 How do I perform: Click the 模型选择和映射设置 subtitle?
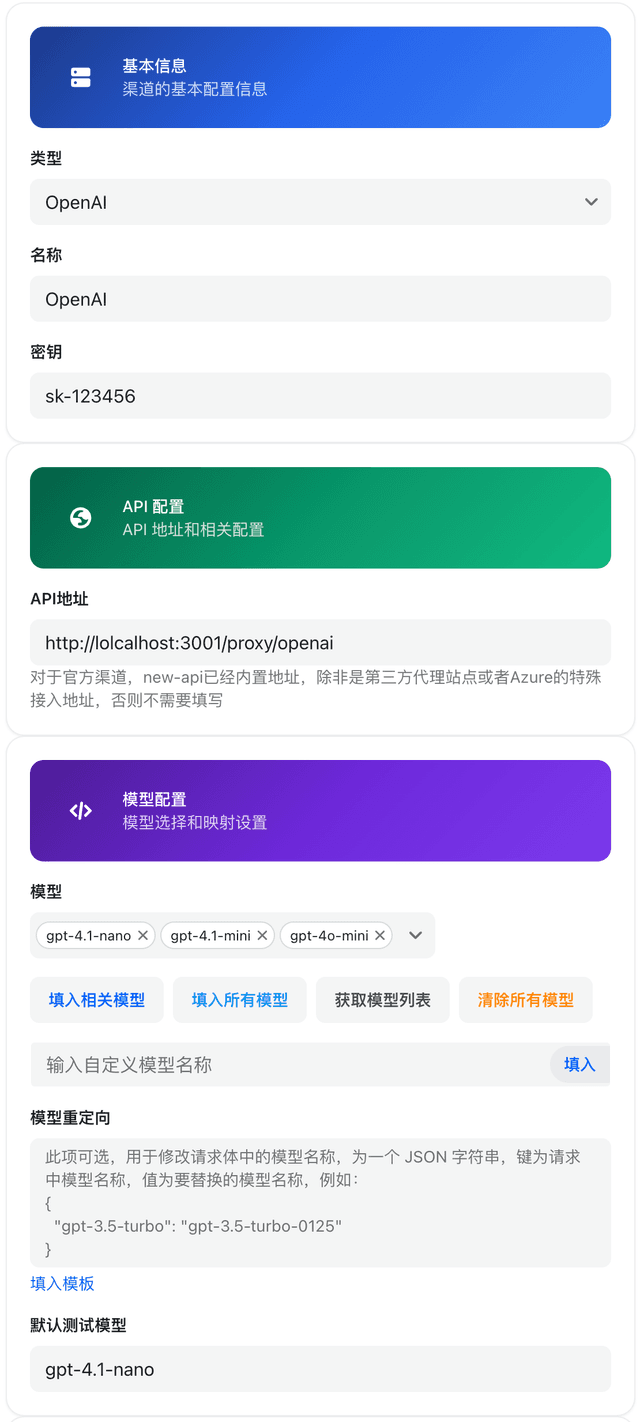(194, 823)
